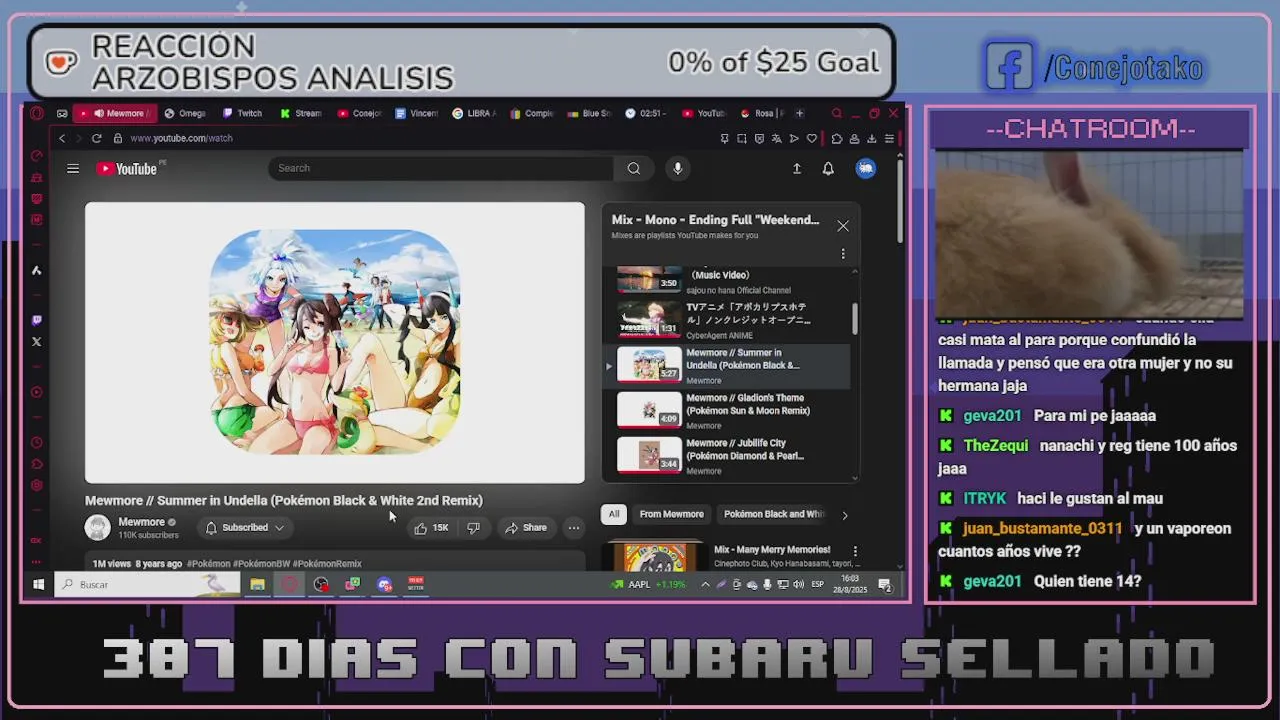The height and width of the screenshot is (720, 1280).
Task: Switch to the LIBRA browser tab
Action: [x=474, y=113]
